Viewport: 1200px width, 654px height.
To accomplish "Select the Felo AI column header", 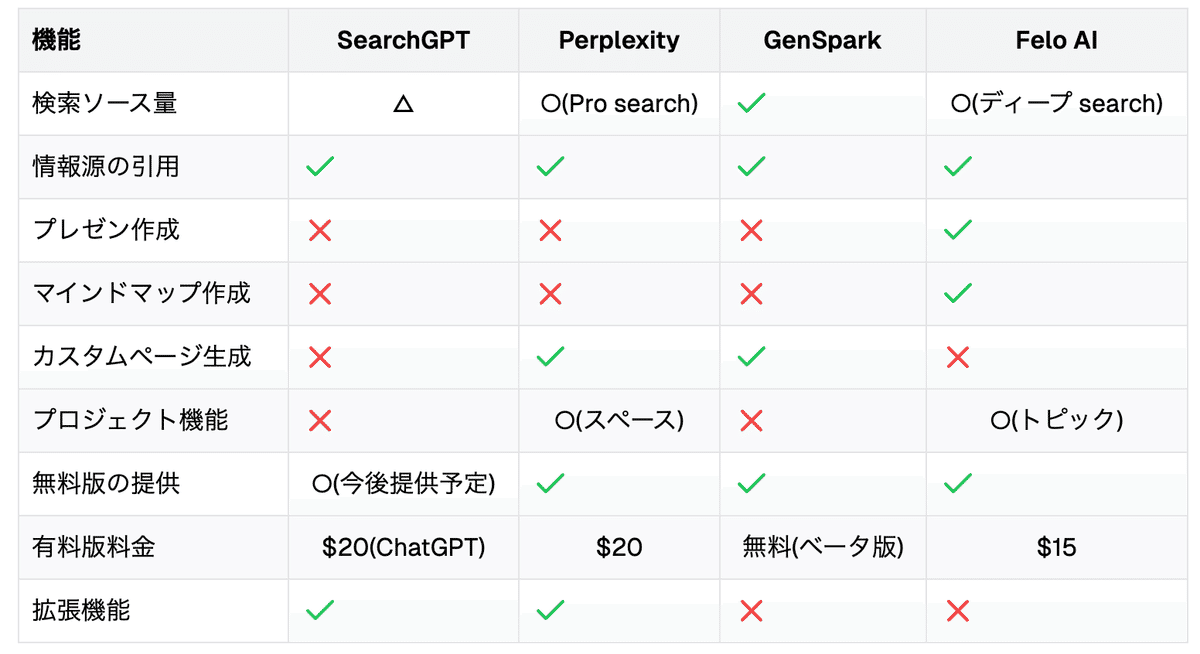I will 1056,41.
